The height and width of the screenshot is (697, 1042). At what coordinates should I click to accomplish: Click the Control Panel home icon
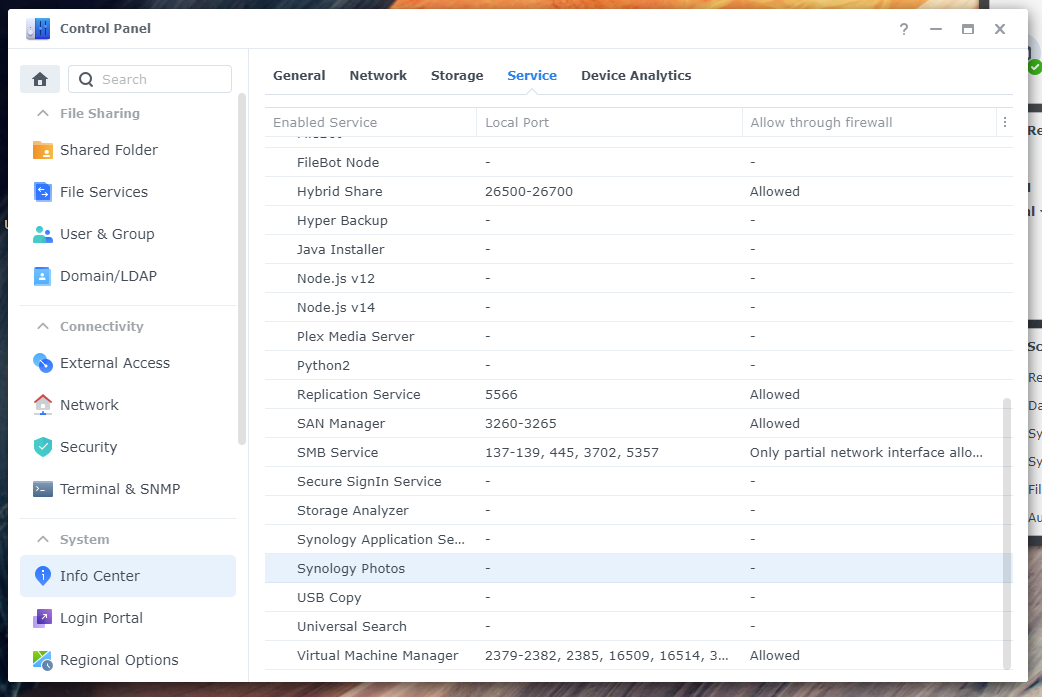(40, 79)
